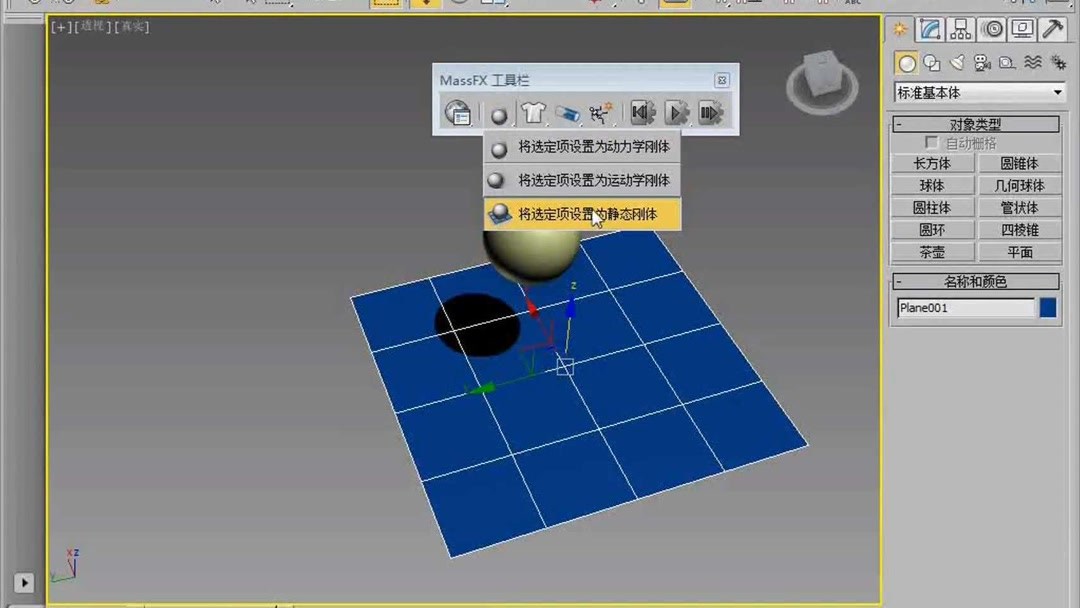Activate the Cameras creation category
The width and height of the screenshot is (1080, 608).
(982, 62)
